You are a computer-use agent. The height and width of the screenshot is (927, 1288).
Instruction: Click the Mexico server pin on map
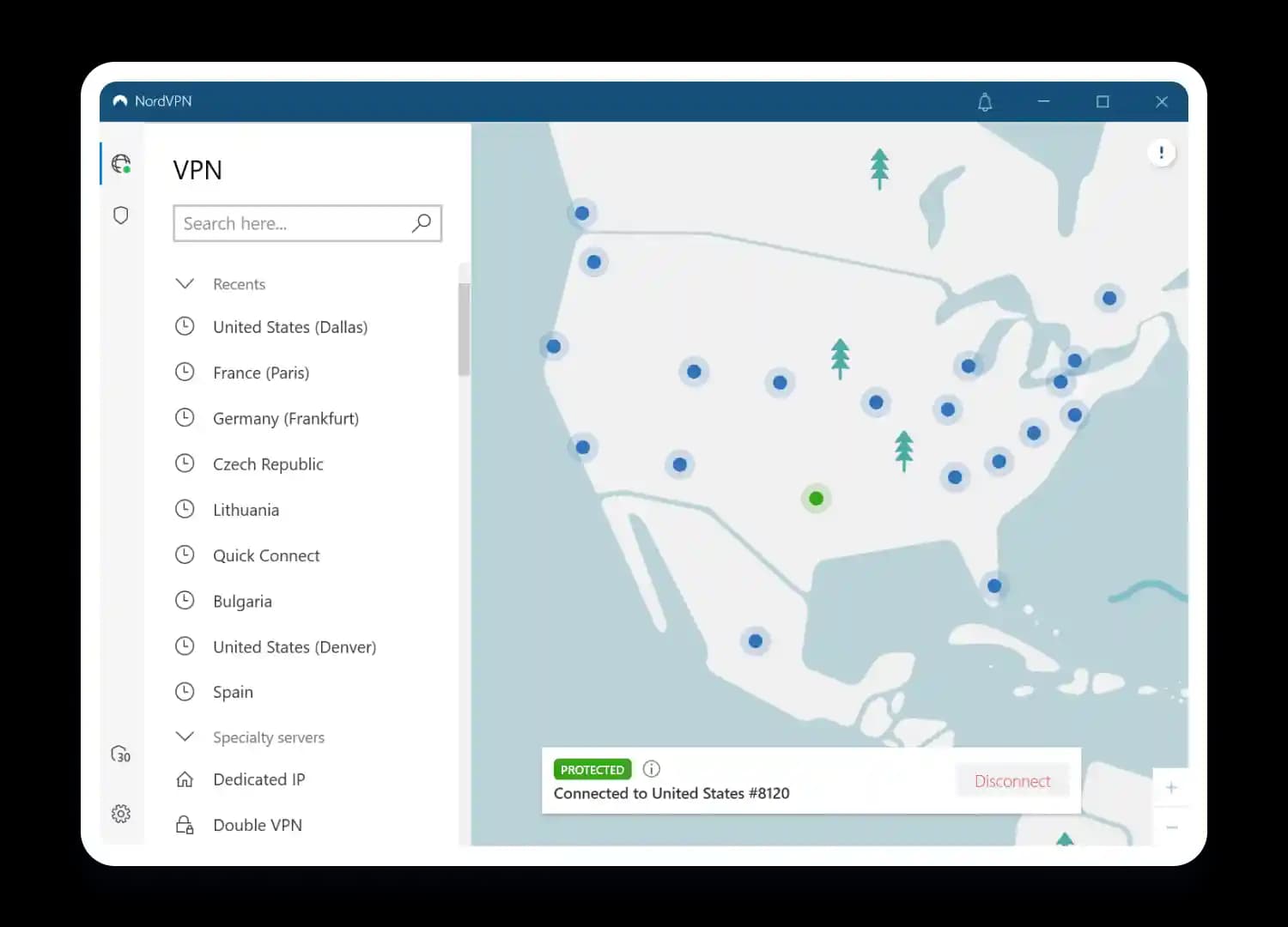point(755,641)
